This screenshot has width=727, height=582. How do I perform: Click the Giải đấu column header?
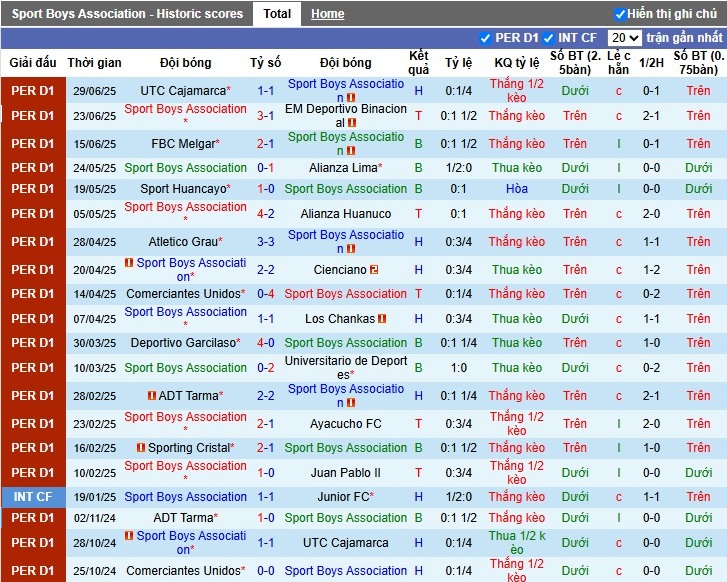click(33, 63)
